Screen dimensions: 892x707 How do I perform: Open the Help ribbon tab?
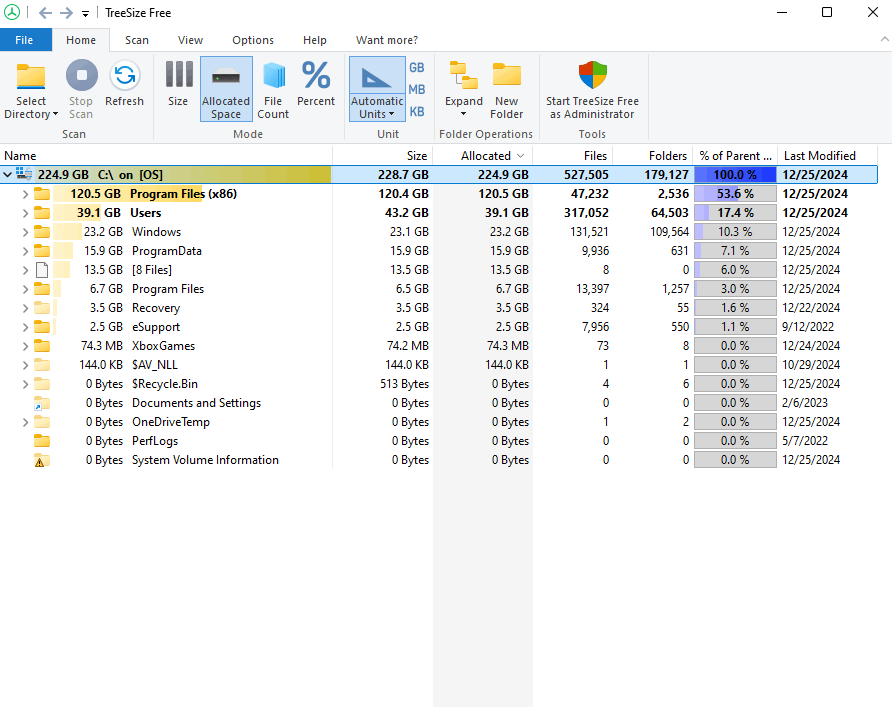pos(315,40)
